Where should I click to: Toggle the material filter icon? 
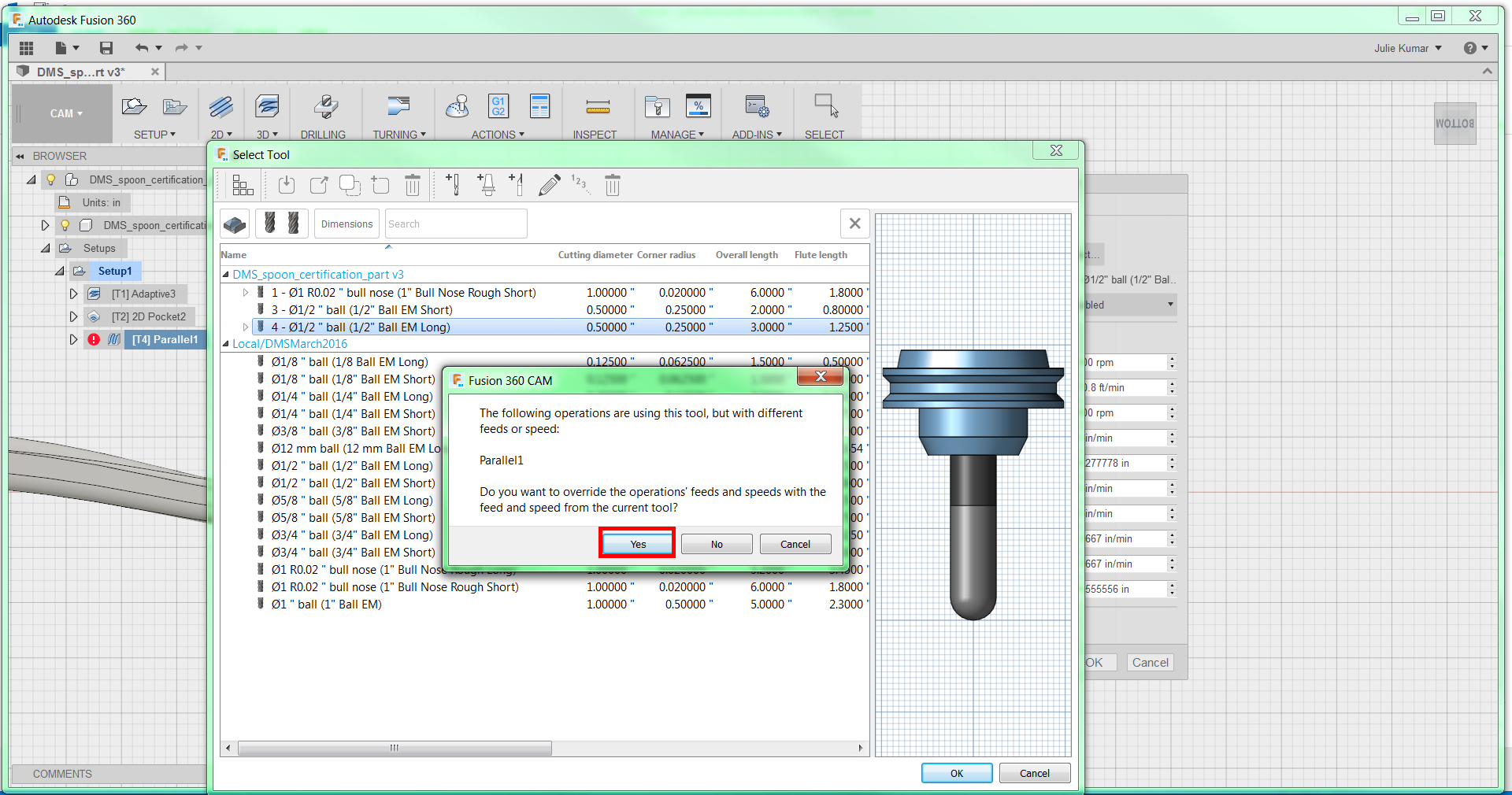235,224
